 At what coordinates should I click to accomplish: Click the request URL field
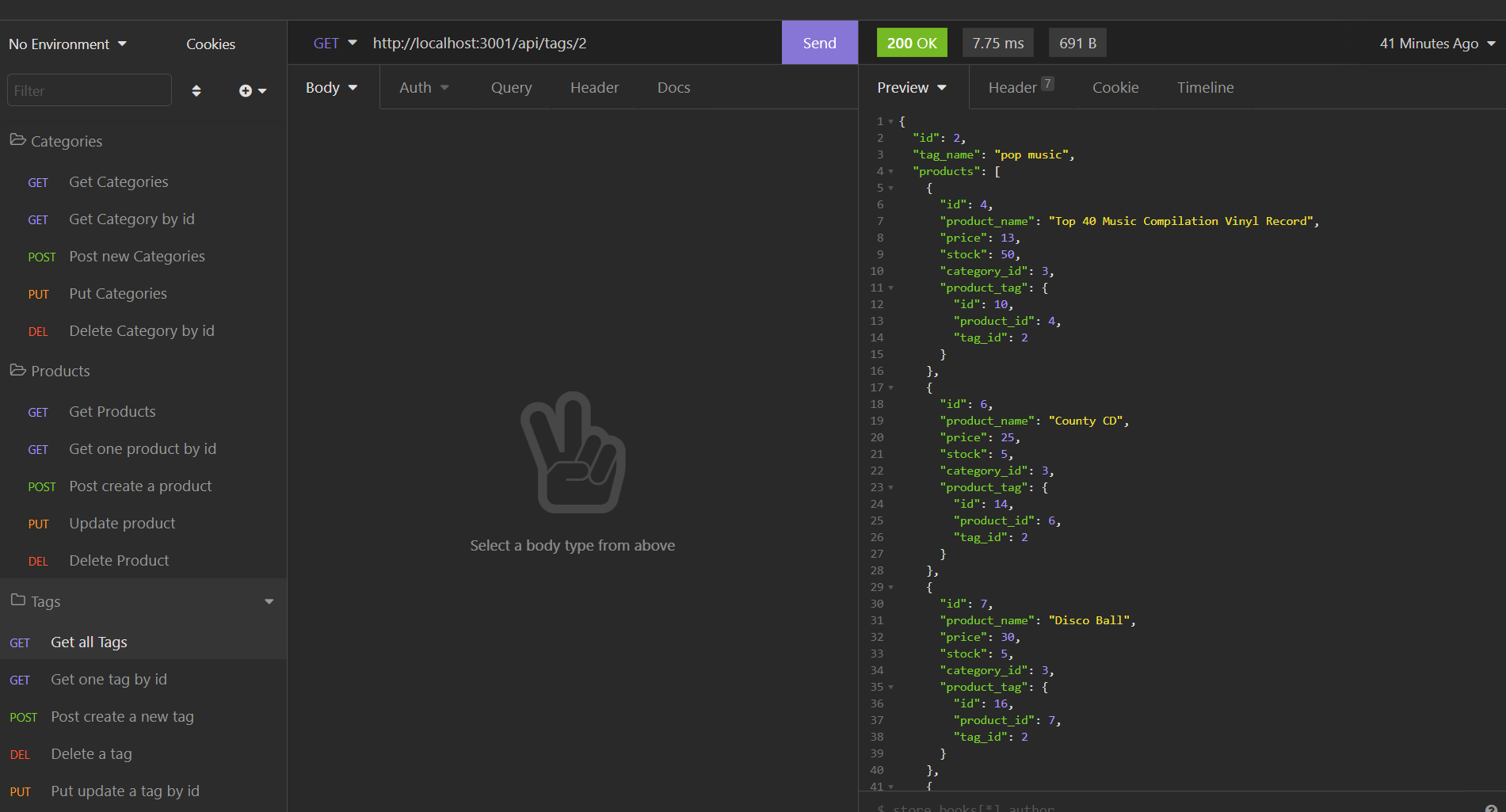[x=570, y=43]
